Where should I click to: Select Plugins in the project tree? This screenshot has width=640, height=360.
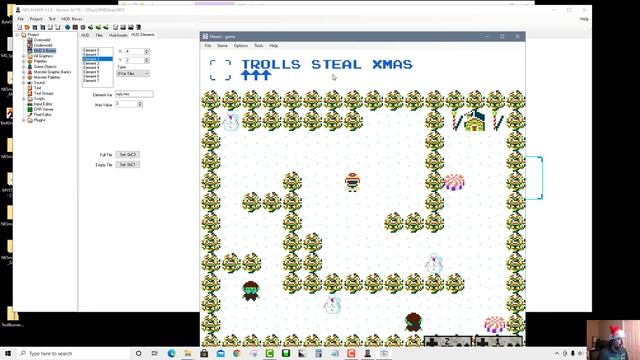(x=40, y=120)
